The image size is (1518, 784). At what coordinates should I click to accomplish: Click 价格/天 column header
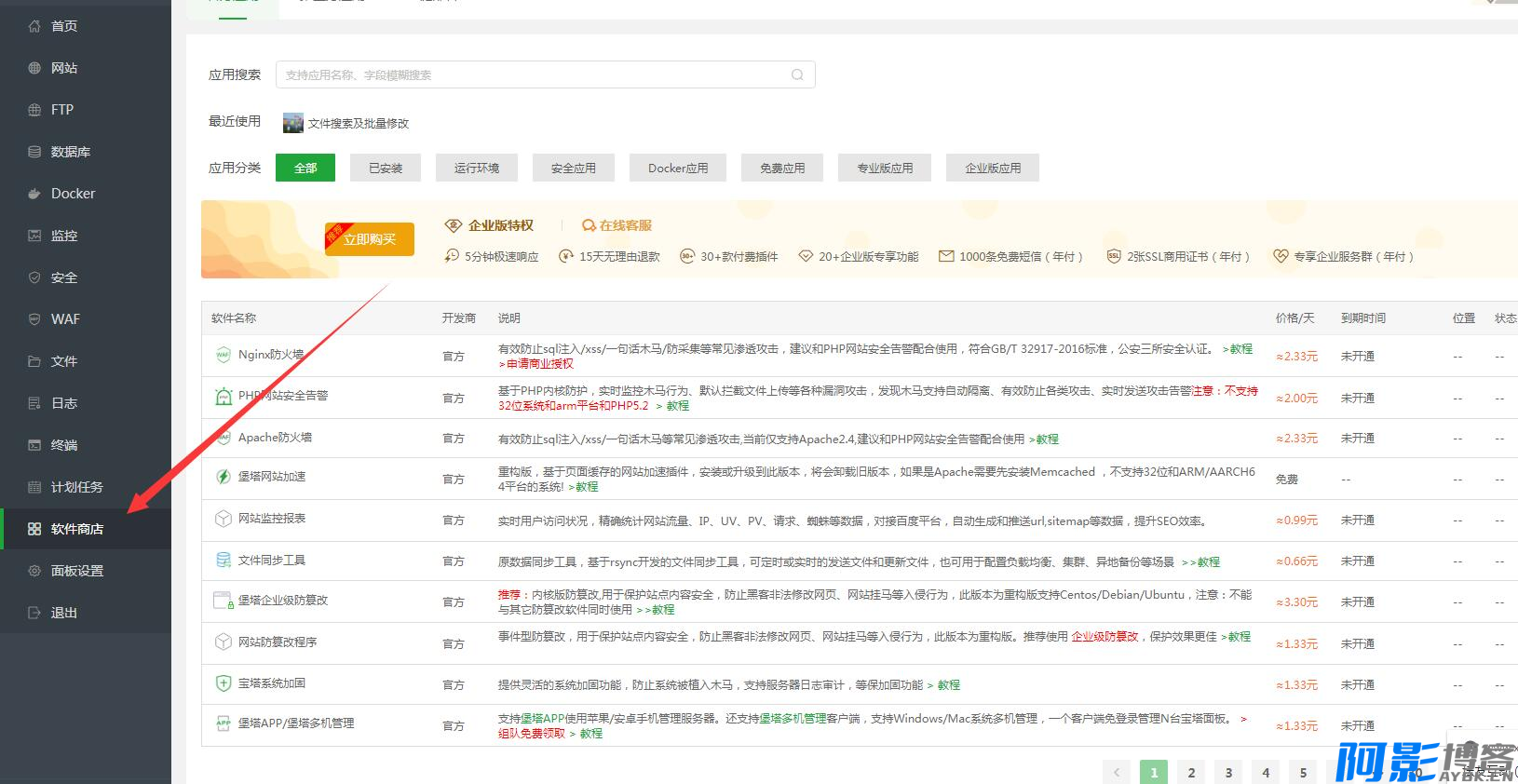[1294, 318]
